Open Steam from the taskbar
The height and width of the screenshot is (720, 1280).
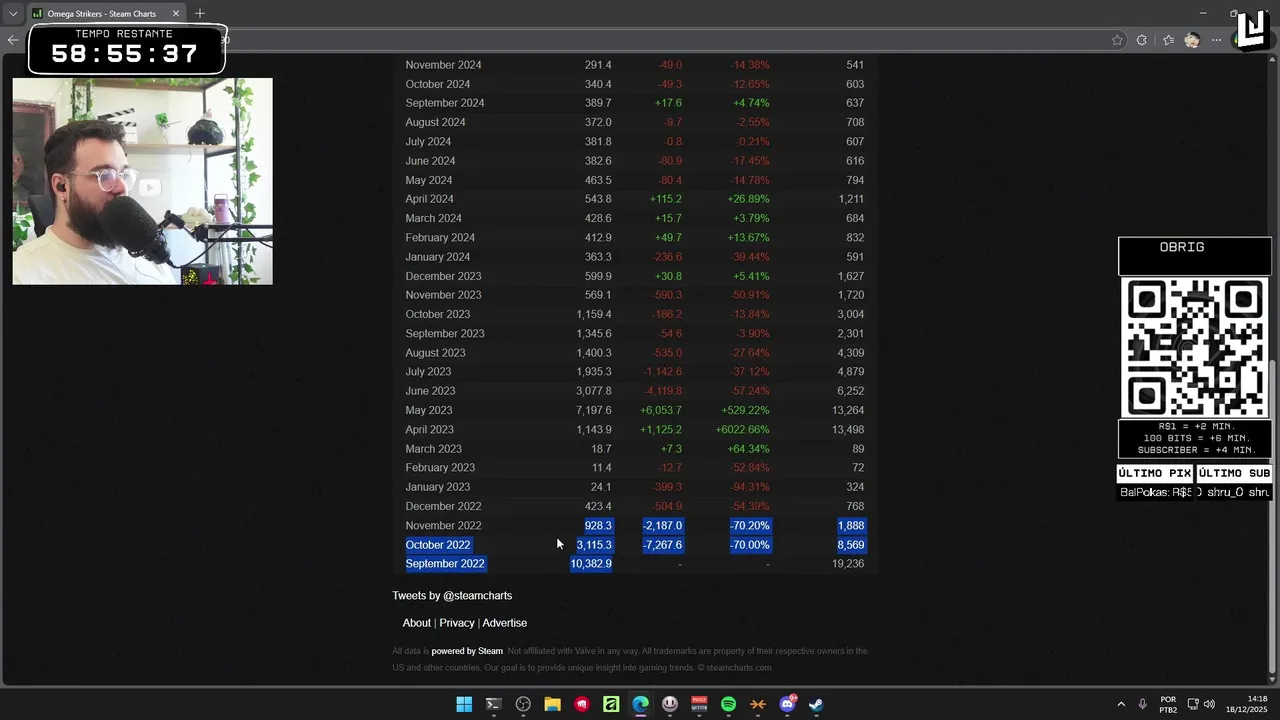(816, 704)
